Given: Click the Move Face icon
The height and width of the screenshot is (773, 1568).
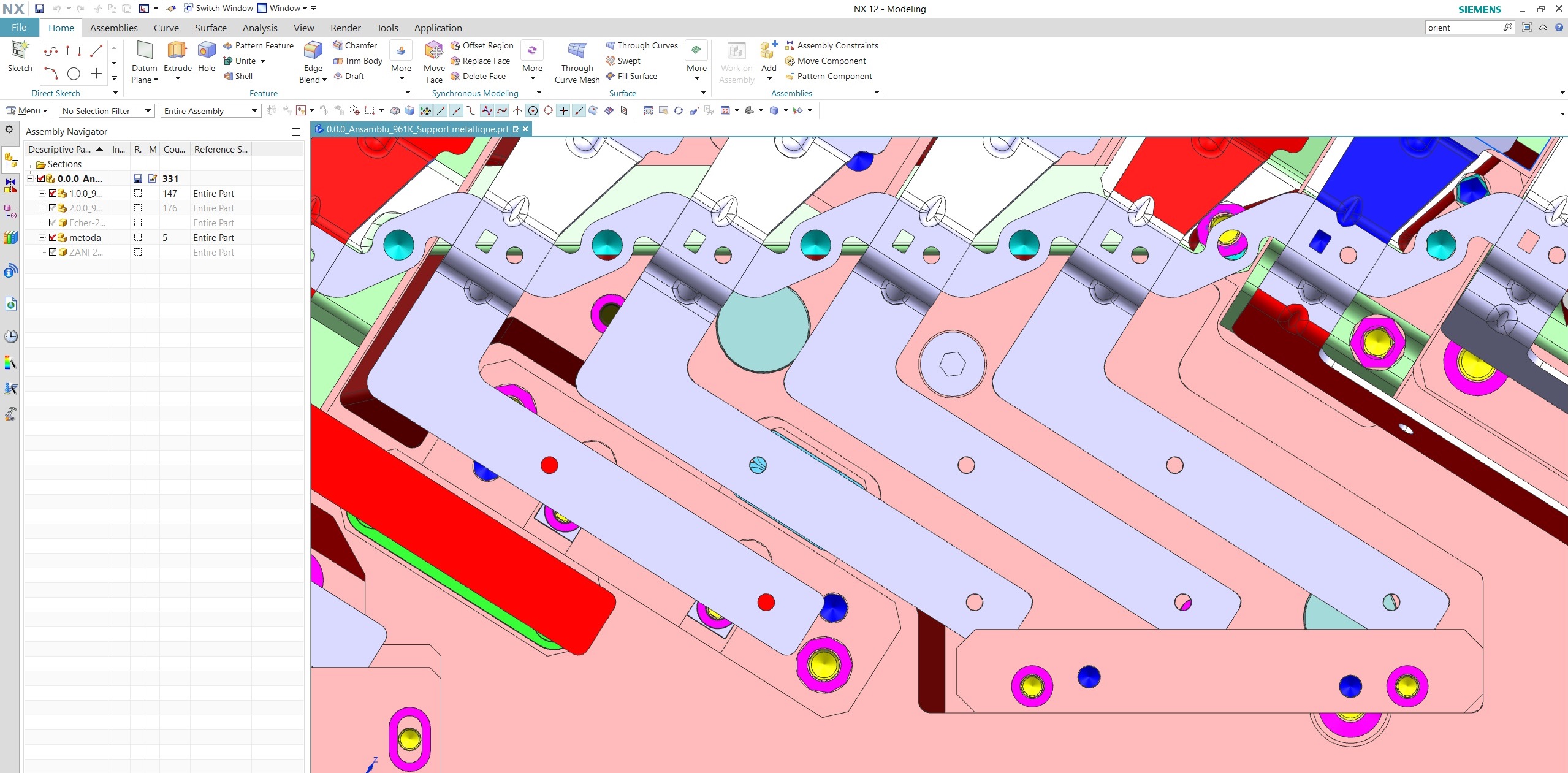Looking at the screenshot, I should [x=434, y=51].
